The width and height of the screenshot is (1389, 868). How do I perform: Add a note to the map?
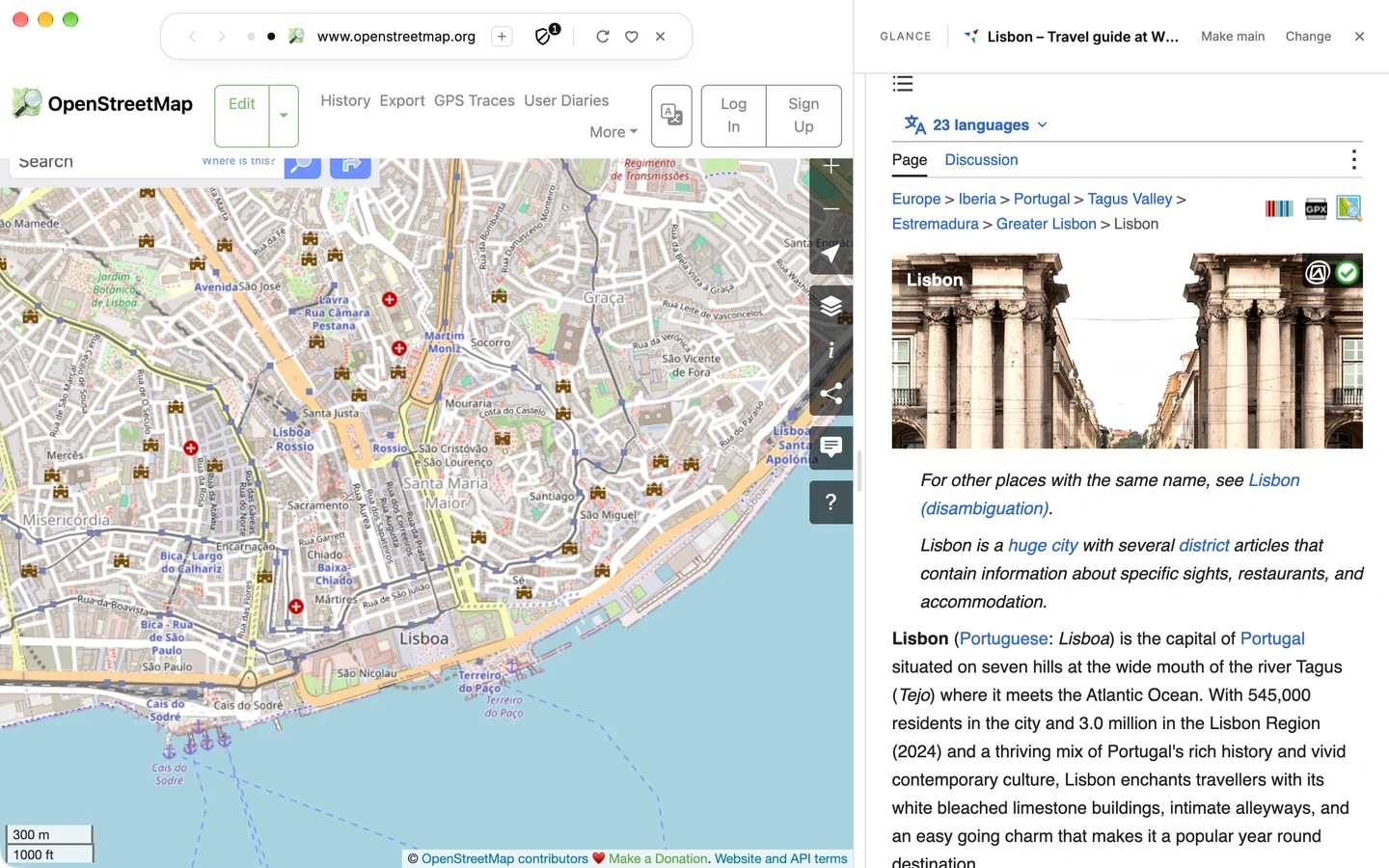point(831,448)
